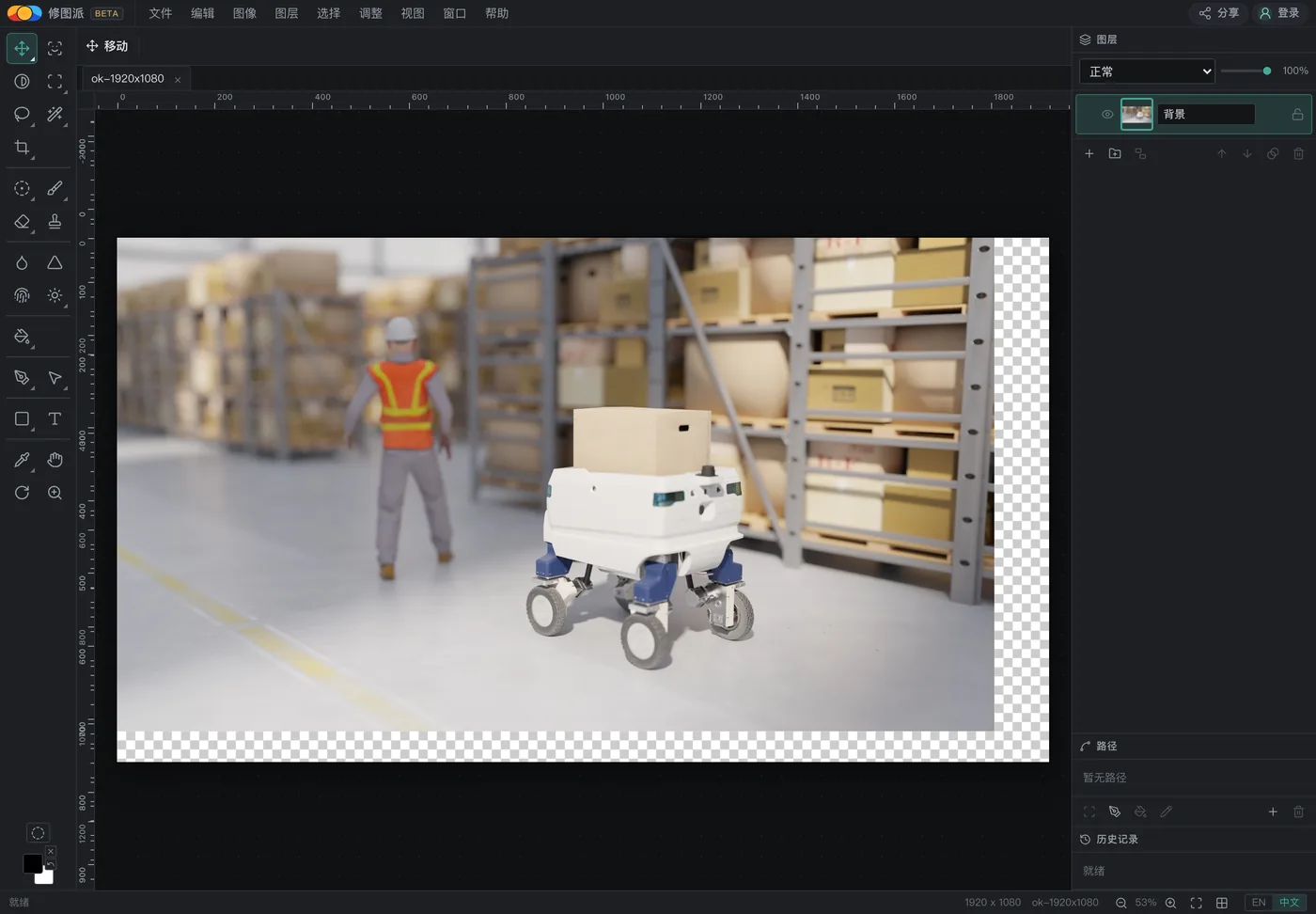Image resolution: width=1316 pixels, height=914 pixels.
Task: Switch interface language to EN
Action: pyautogui.click(x=1259, y=903)
